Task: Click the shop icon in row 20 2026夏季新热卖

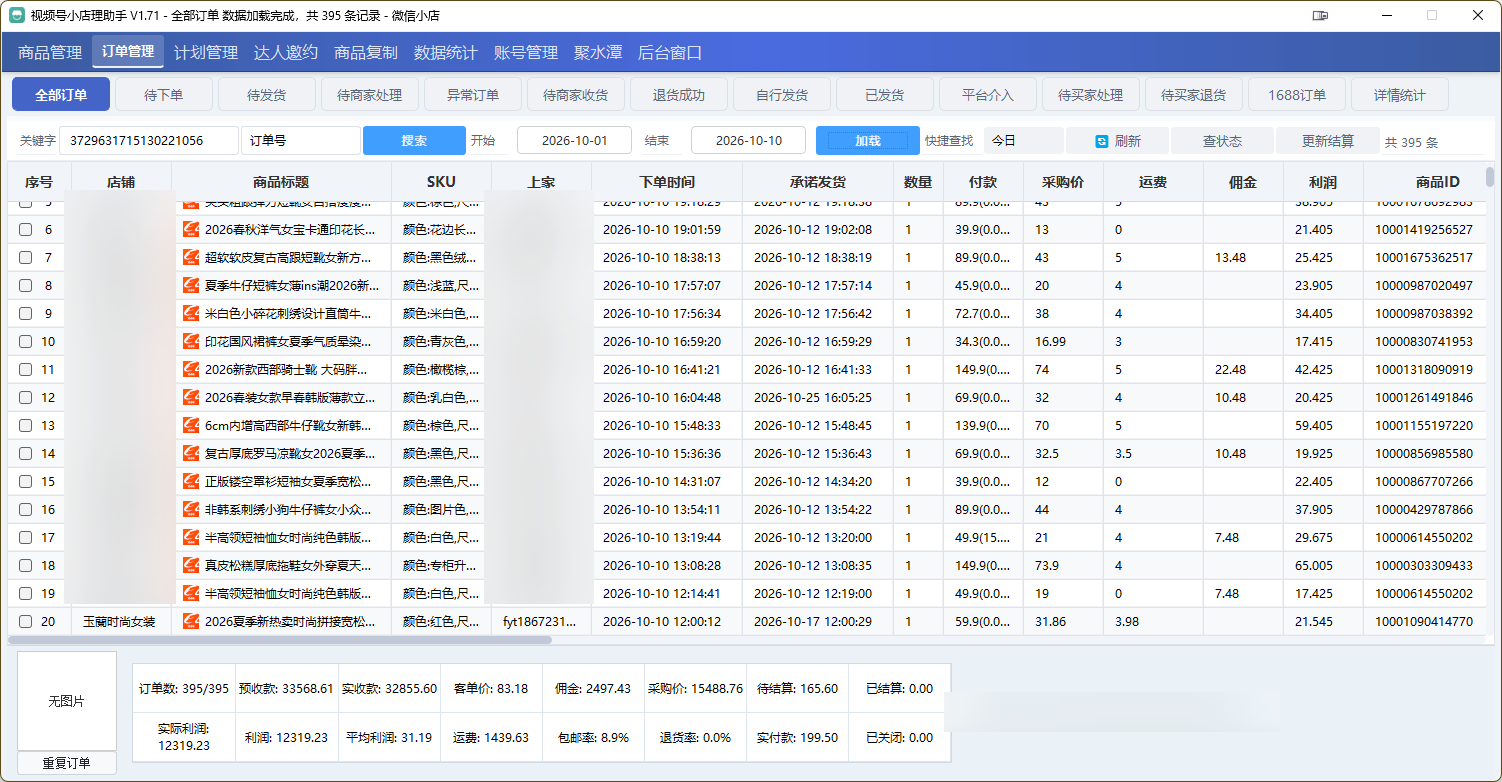Action: pyautogui.click(x=191, y=621)
